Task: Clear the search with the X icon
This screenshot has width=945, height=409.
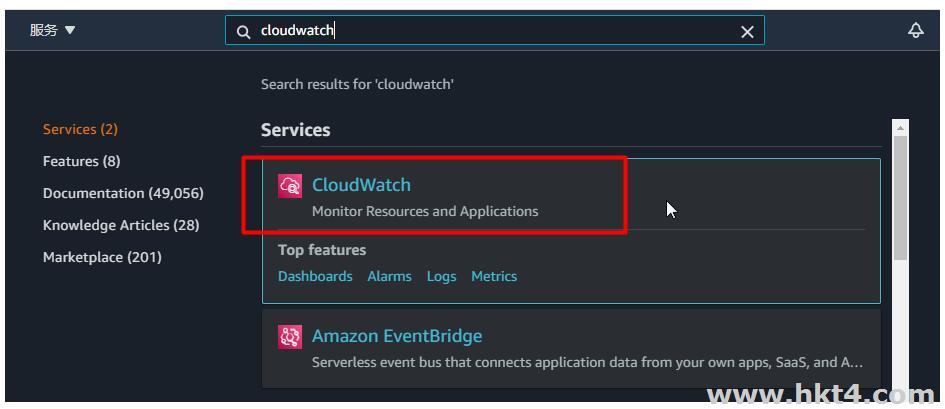Action: (747, 32)
